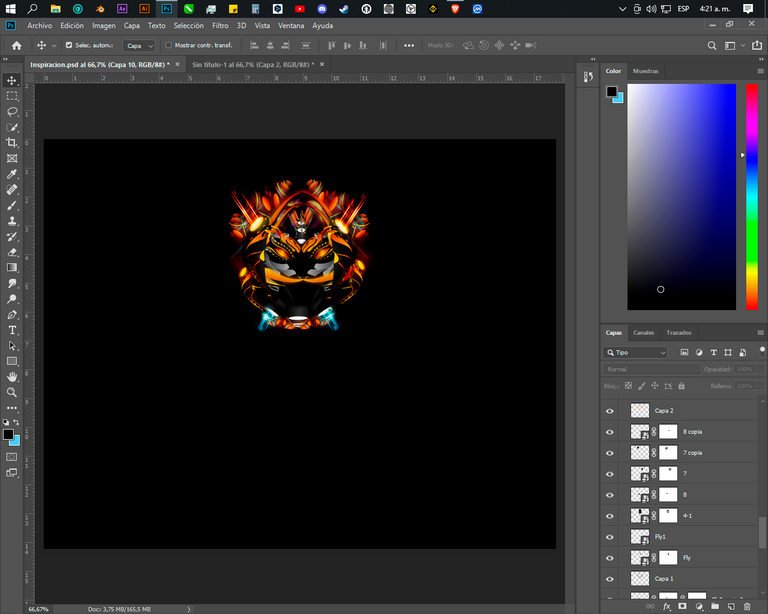The width and height of the screenshot is (768, 614).
Task: Select the Capa 2 layer thumbnail
Action: [640, 410]
